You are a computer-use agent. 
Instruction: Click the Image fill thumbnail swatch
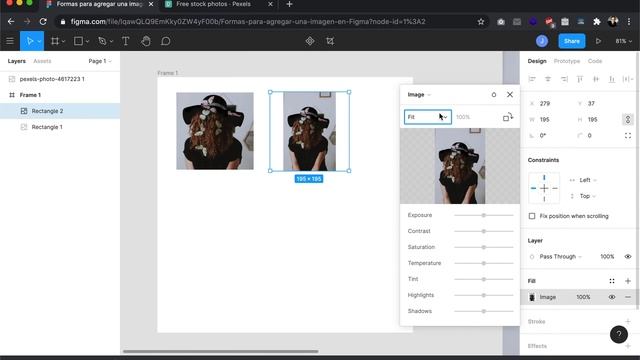[532, 297]
